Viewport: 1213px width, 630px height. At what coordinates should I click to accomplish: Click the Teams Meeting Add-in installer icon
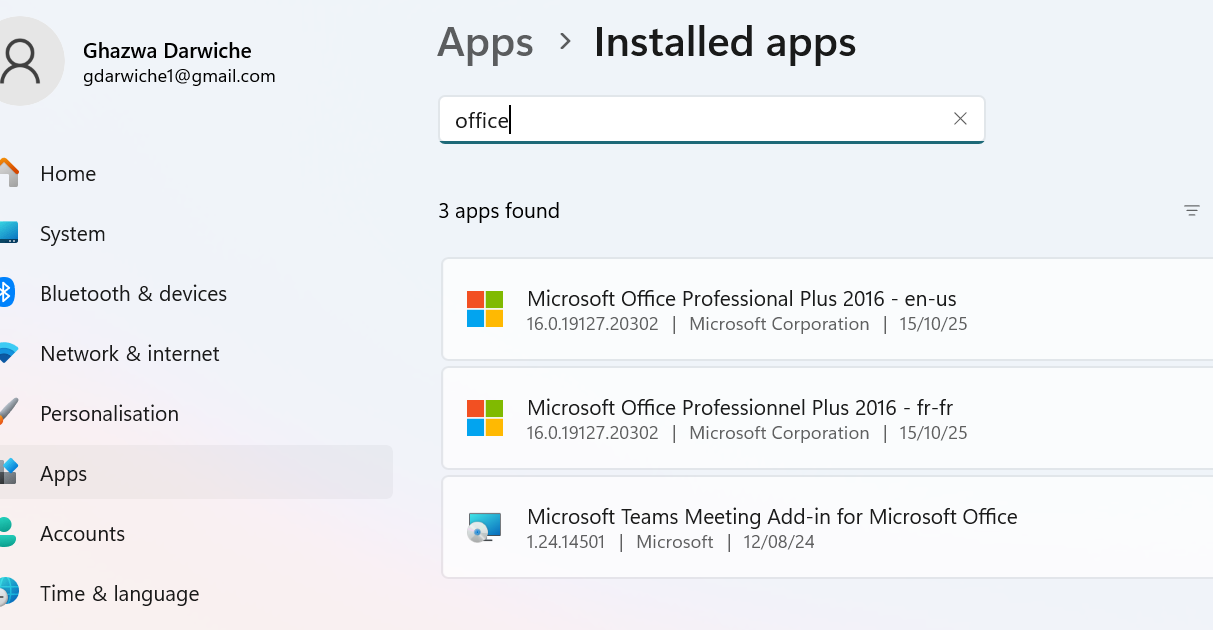point(485,527)
